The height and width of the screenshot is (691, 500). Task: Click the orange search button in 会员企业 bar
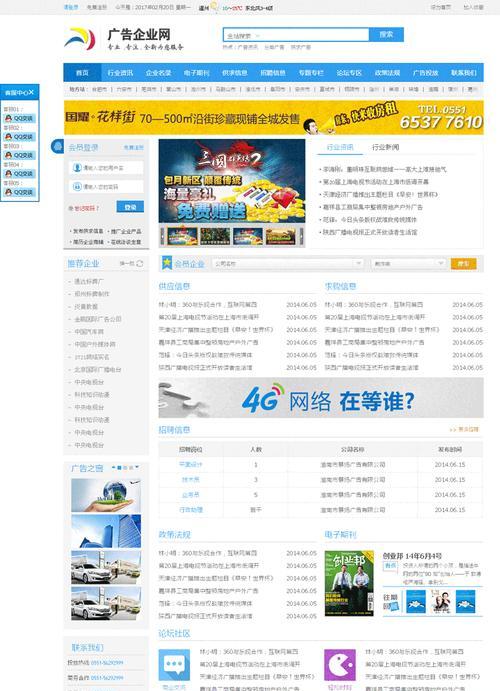463,264
